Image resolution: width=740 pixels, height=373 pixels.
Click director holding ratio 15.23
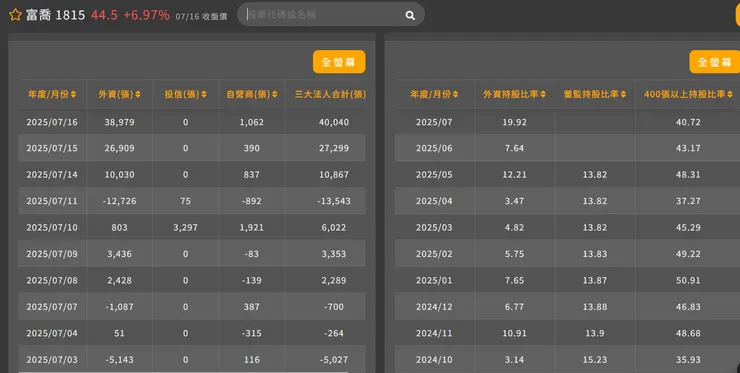click(x=595, y=360)
